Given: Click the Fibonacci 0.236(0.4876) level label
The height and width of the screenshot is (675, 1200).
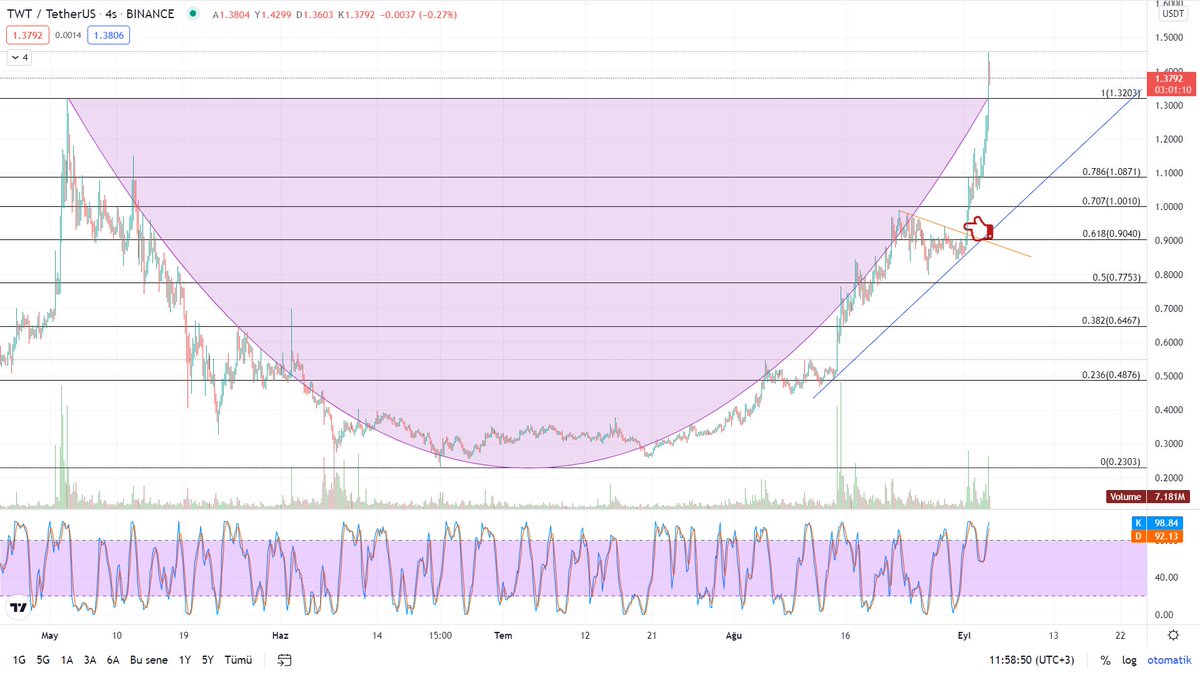Looking at the screenshot, I should click(1111, 375).
